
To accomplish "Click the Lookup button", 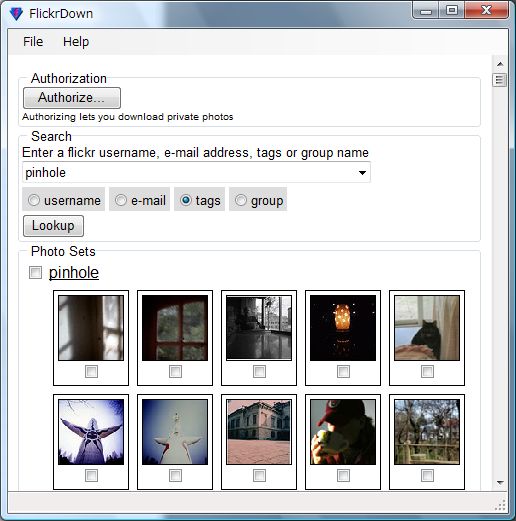I will (53, 226).
